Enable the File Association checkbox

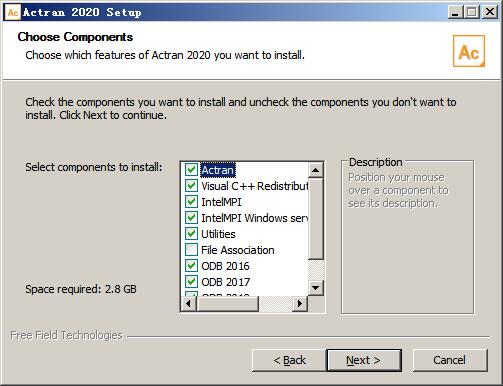click(191, 250)
